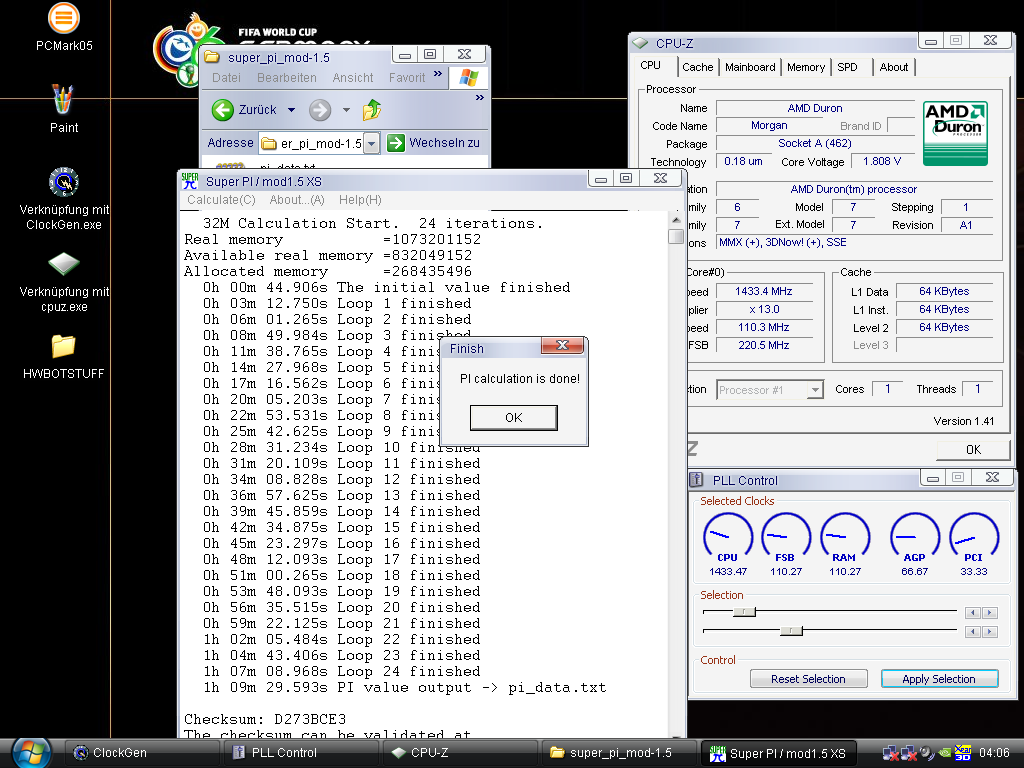
Task: Open the PCMark05 desktop icon
Action: click(x=63, y=18)
